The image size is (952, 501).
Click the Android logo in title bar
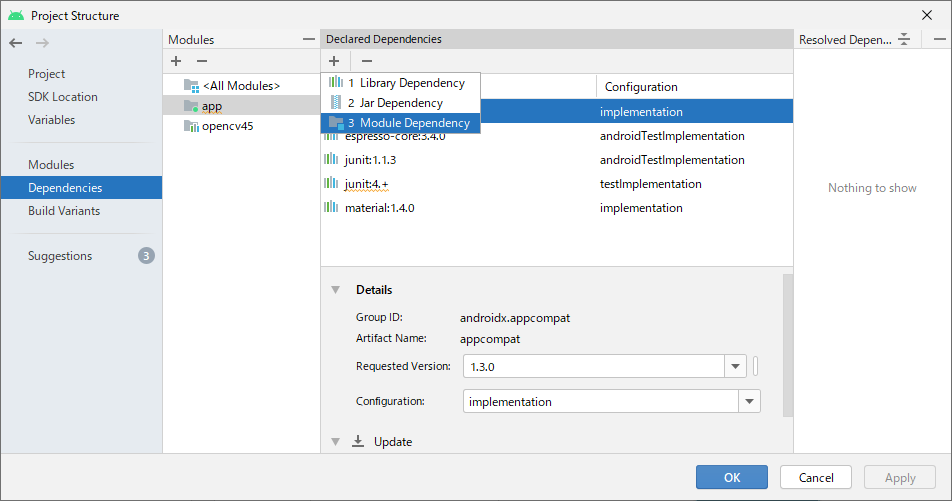click(16, 15)
